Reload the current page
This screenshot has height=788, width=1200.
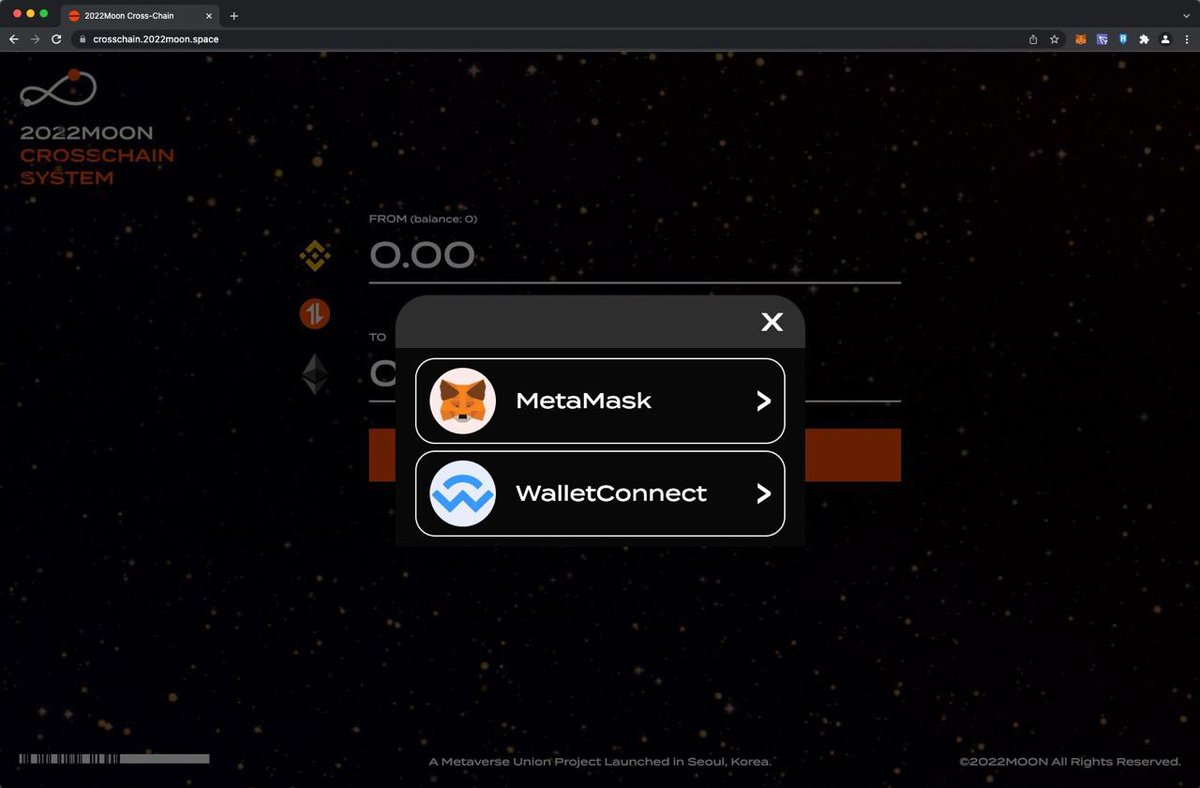coord(57,39)
